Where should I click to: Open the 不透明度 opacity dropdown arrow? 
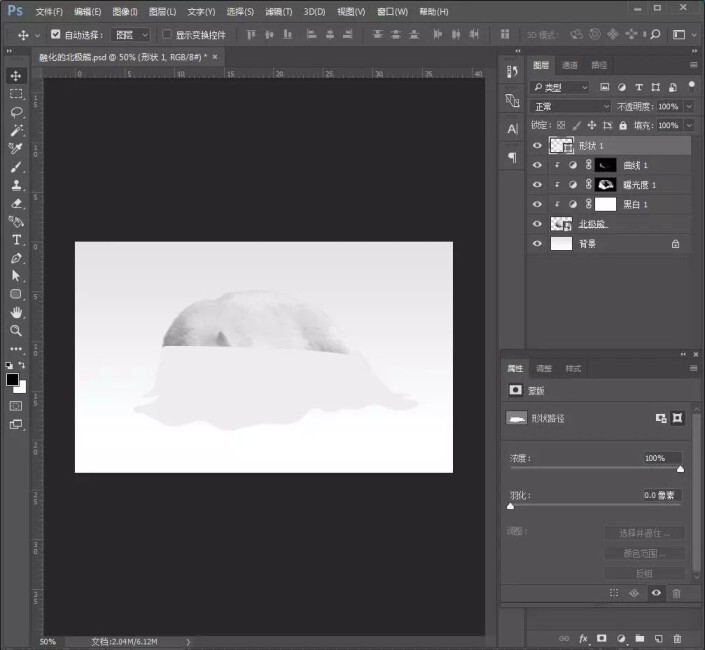pyautogui.click(x=687, y=106)
